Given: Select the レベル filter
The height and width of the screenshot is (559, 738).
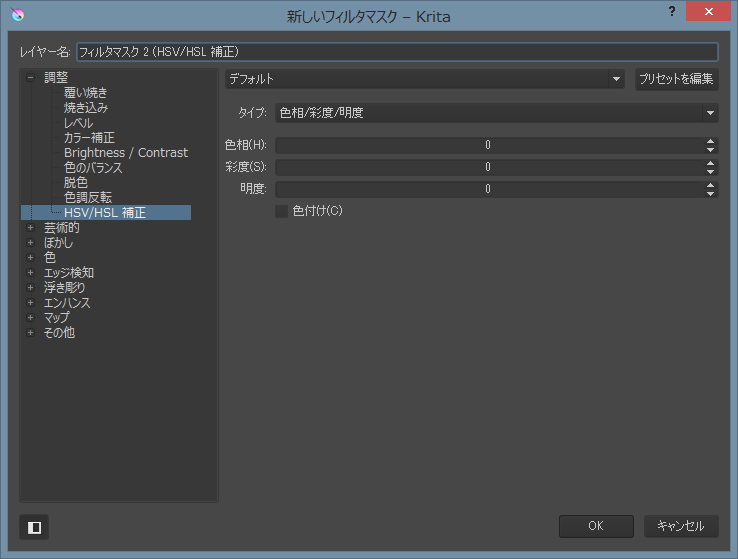Looking at the screenshot, I should tap(79, 123).
